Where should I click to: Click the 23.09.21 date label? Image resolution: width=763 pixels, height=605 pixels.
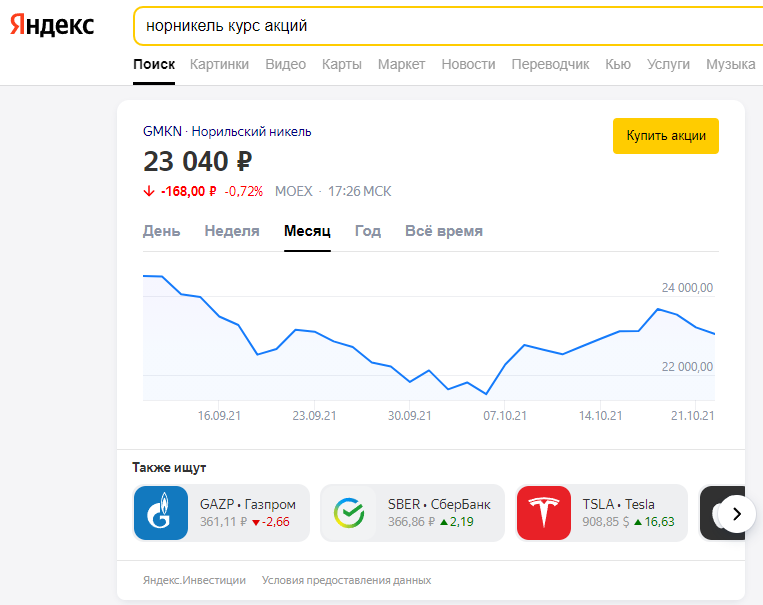[x=314, y=416]
